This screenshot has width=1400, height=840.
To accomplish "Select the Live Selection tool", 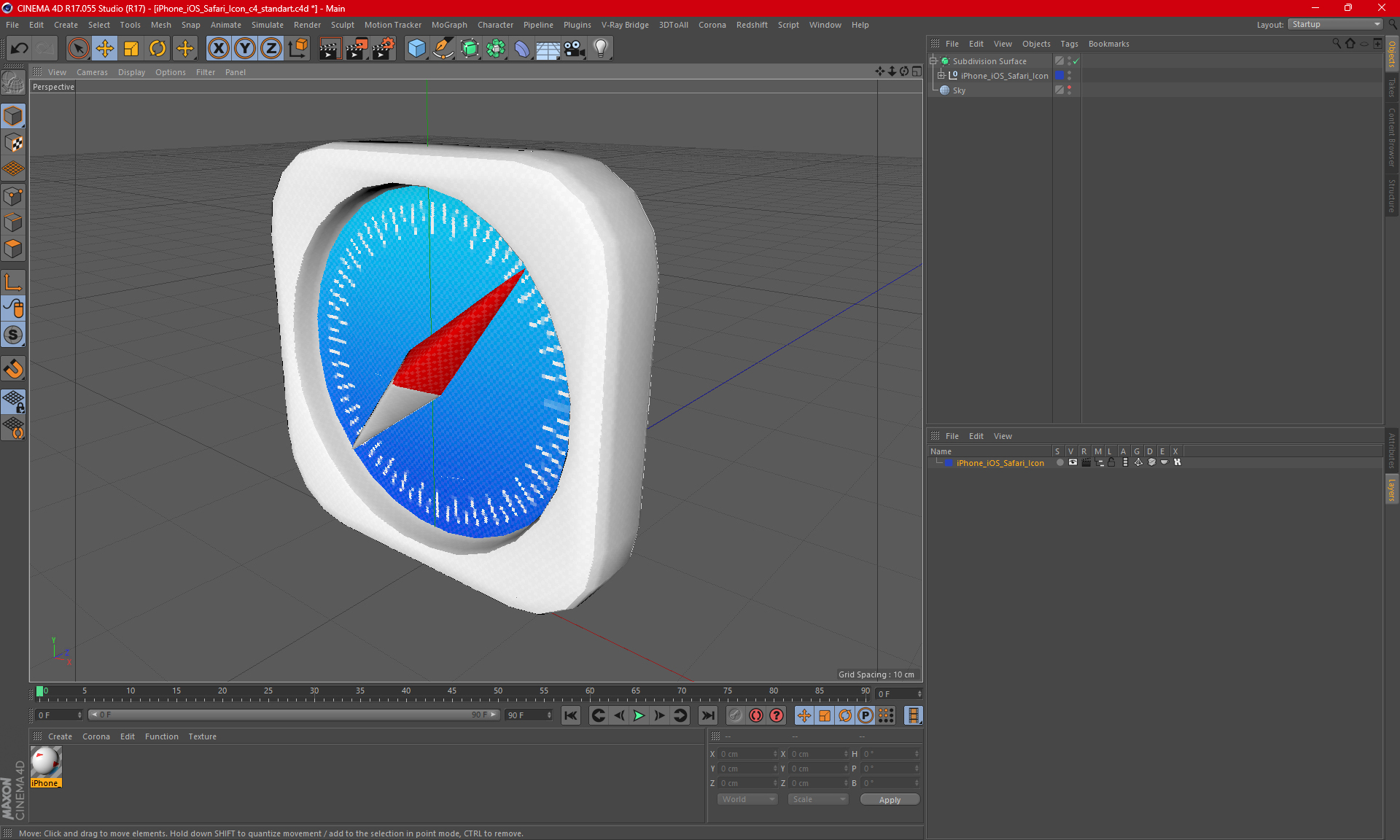I will (78, 49).
